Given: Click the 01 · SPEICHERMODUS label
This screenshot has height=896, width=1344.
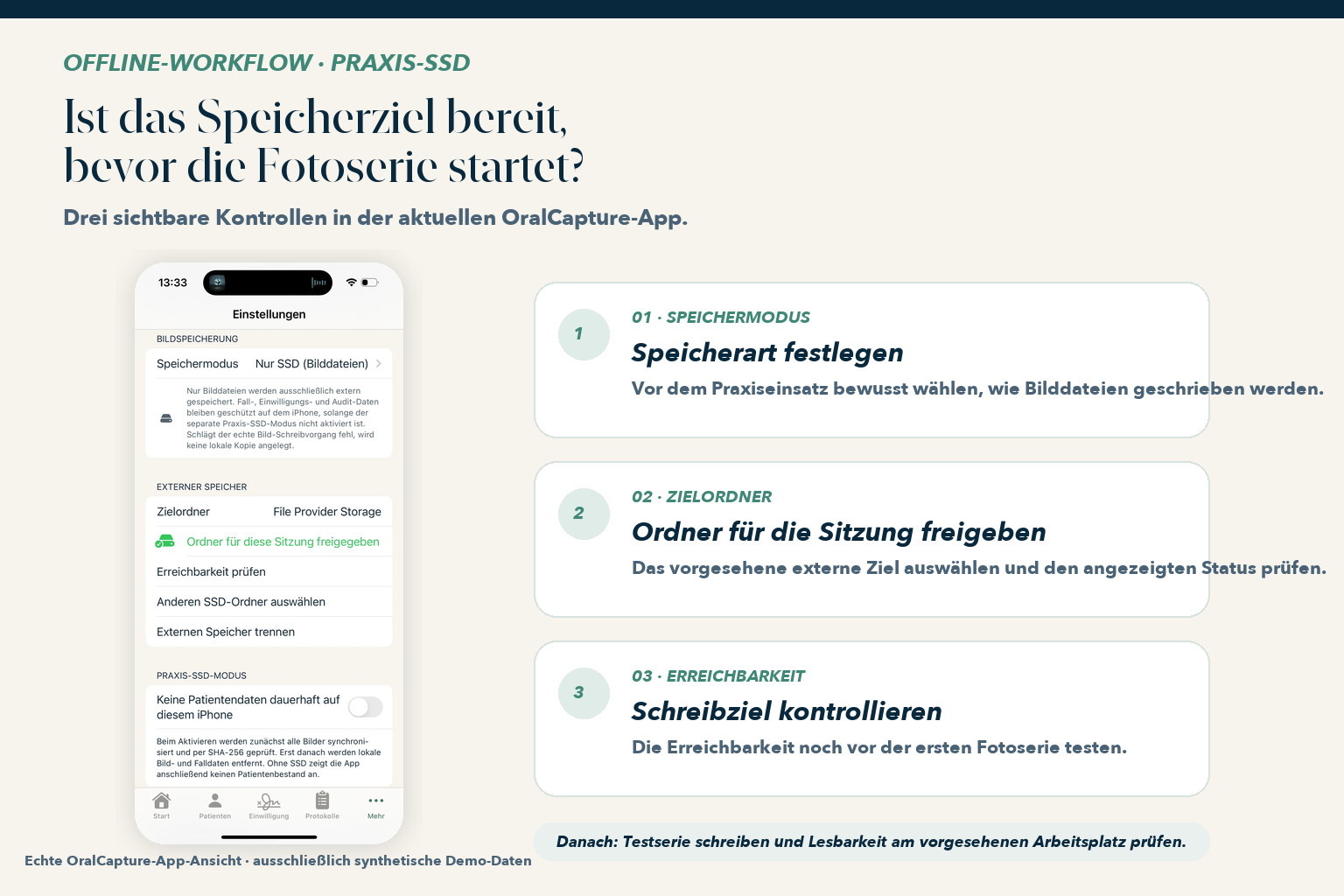Looking at the screenshot, I should tap(721, 317).
